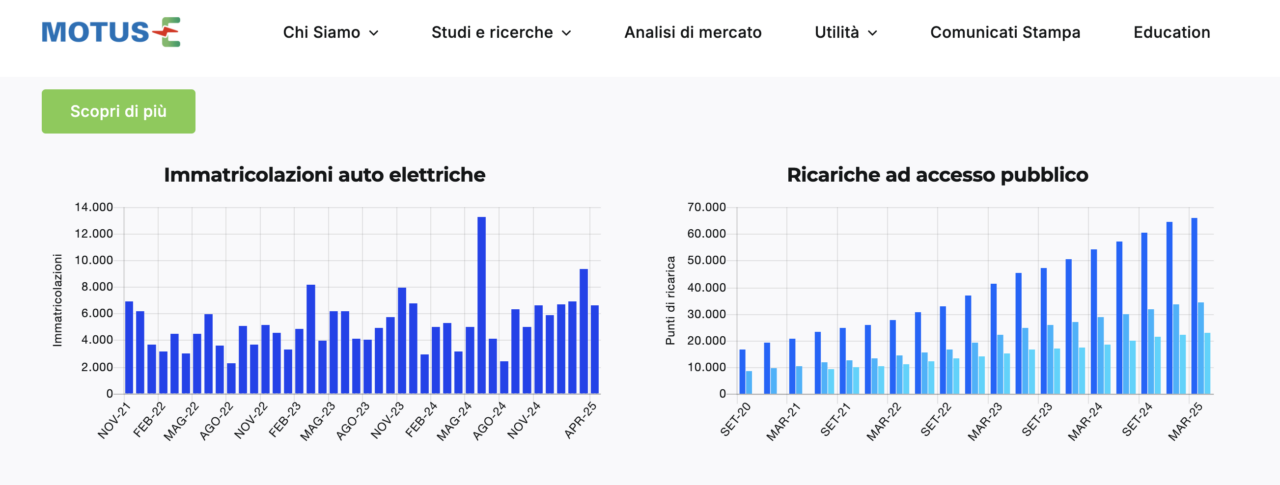This screenshot has width=1280, height=485.
Task: Select the tallest dark blue bar in Ricariche chart
Action: (1194, 306)
